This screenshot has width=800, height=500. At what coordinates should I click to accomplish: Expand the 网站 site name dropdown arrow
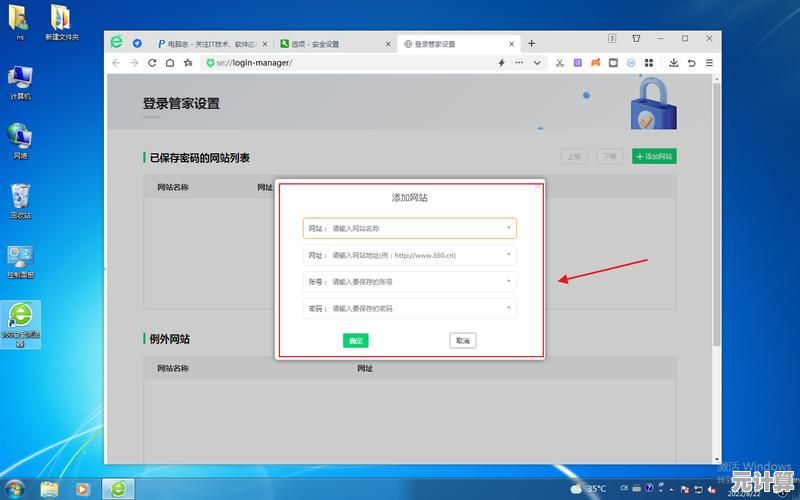[x=508, y=228]
